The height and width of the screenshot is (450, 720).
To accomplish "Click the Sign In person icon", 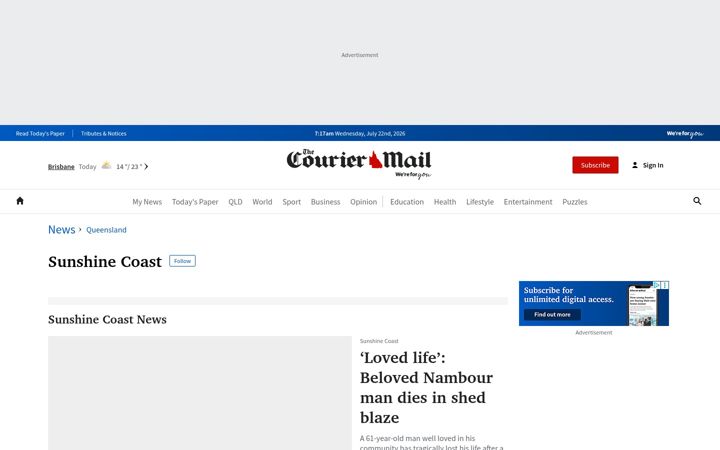I will [x=635, y=165].
